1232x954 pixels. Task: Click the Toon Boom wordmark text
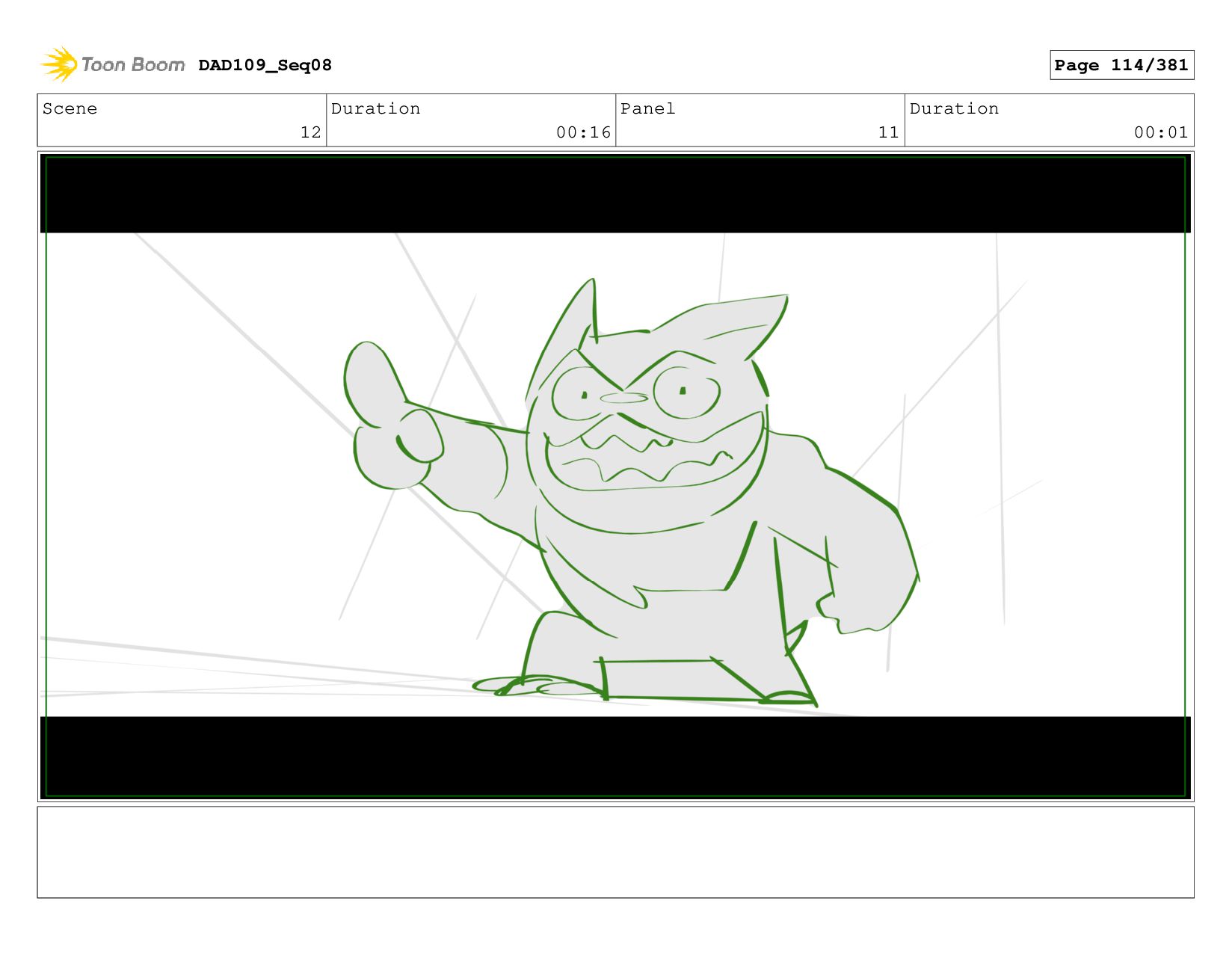pos(133,65)
